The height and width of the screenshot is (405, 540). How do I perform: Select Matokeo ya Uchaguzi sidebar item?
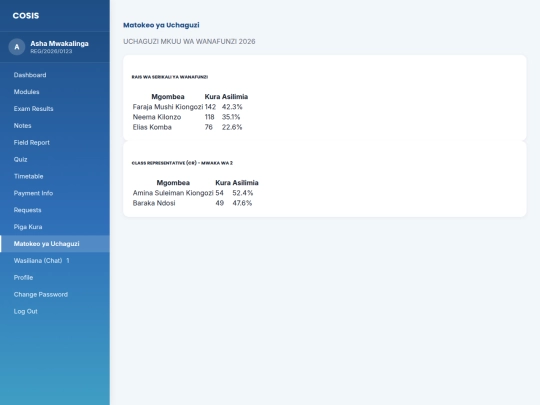pos(55,244)
